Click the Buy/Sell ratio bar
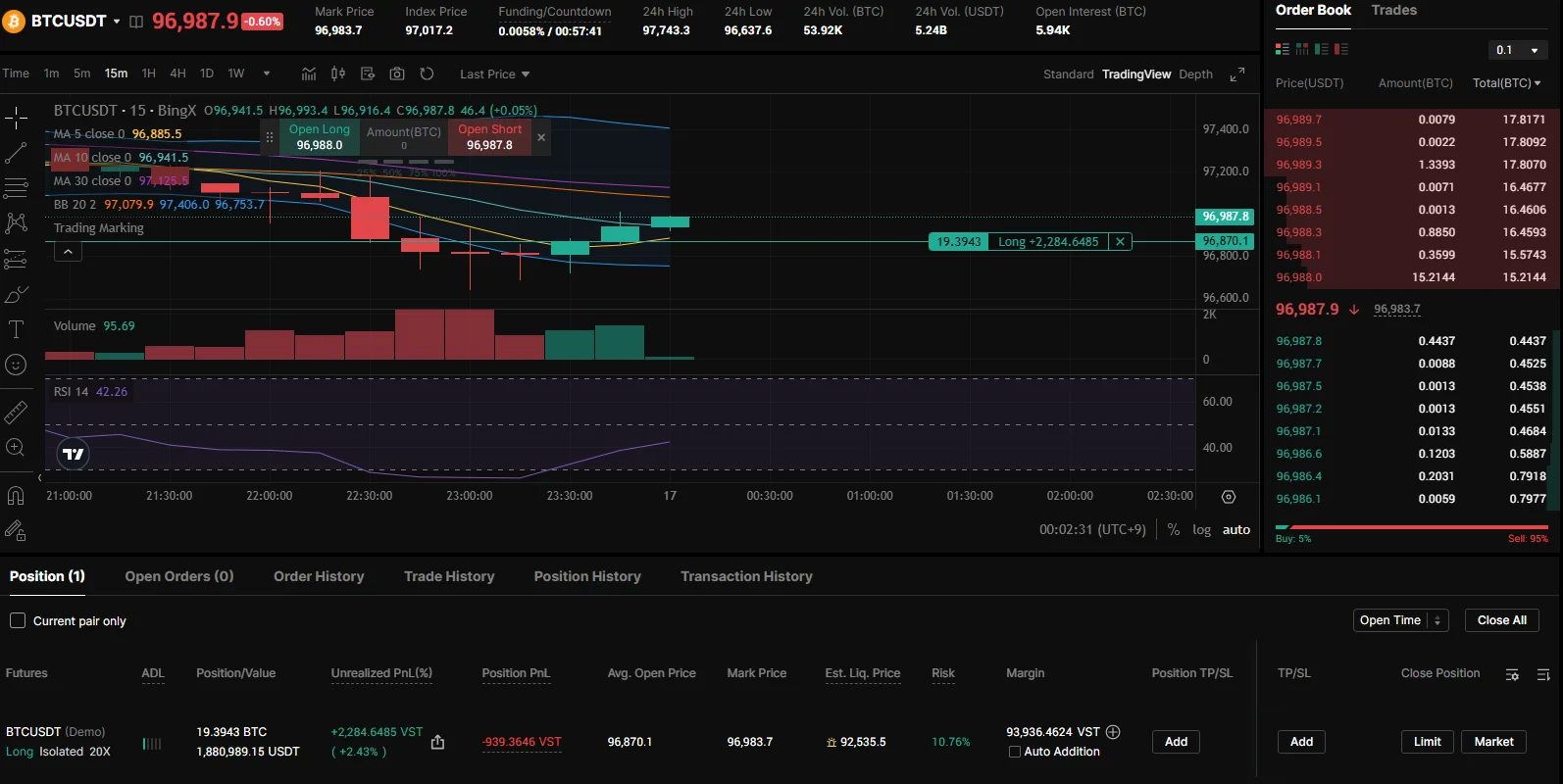The height and width of the screenshot is (784, 1563). click(1411, 527)
